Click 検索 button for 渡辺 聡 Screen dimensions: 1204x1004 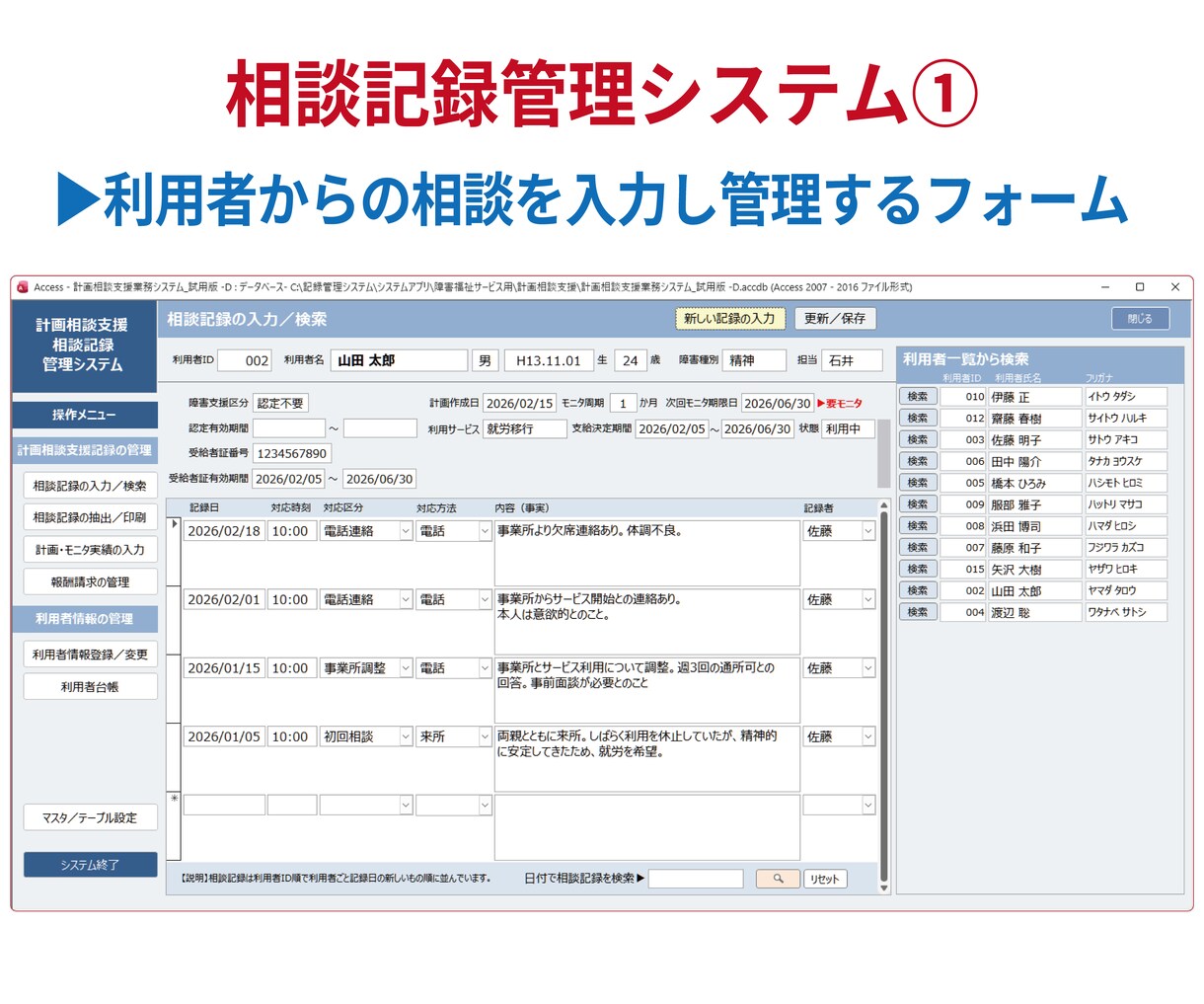[x=918, y=612]
